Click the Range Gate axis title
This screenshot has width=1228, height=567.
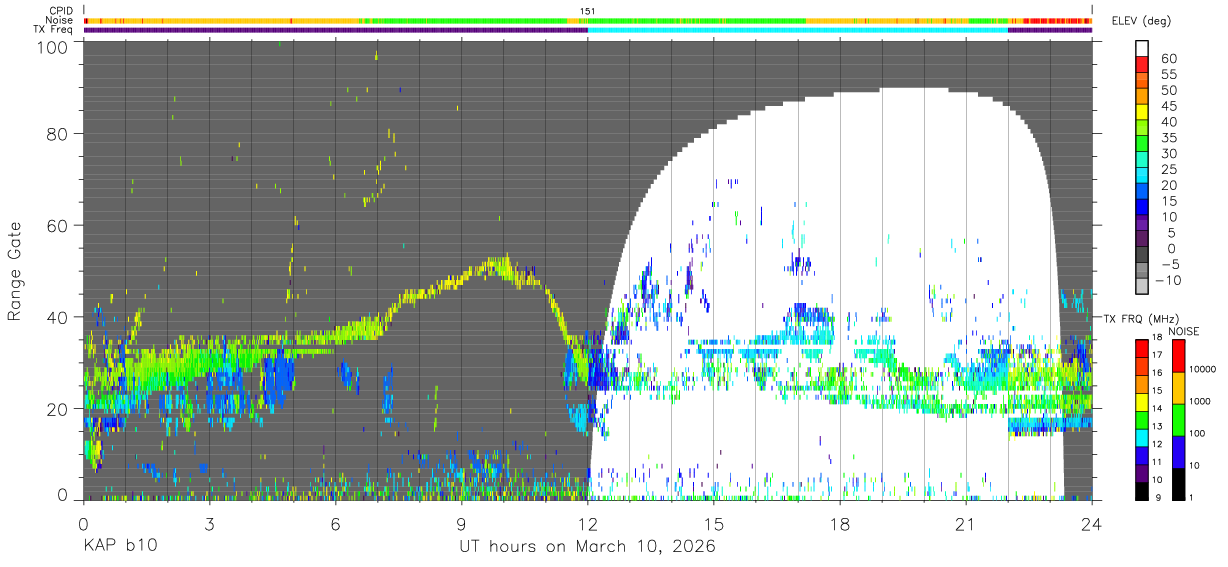tap(15, 271)
